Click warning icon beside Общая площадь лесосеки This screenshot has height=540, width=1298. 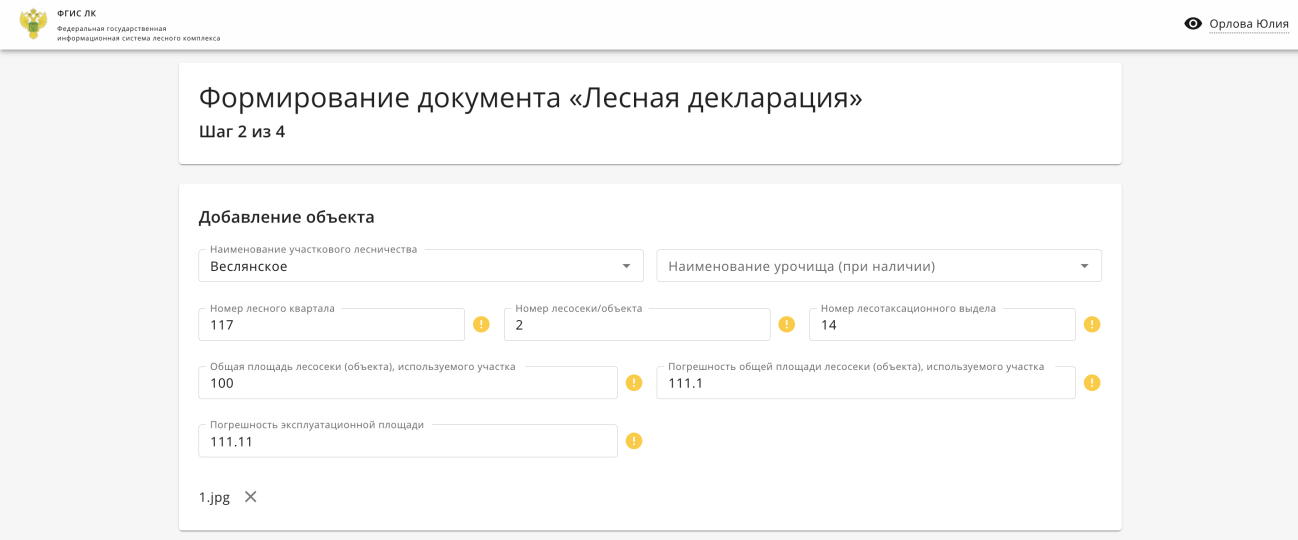click(634, 382)
